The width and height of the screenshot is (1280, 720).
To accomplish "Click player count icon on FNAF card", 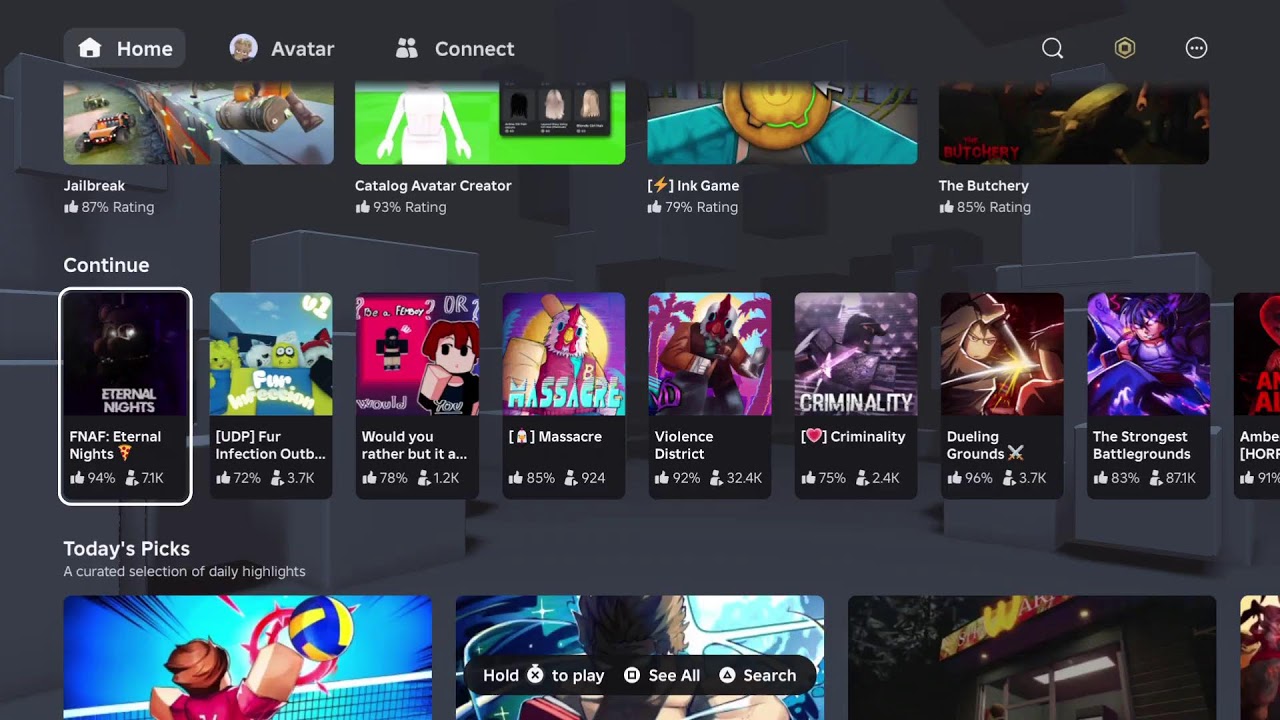I will [x=130, y=478].
